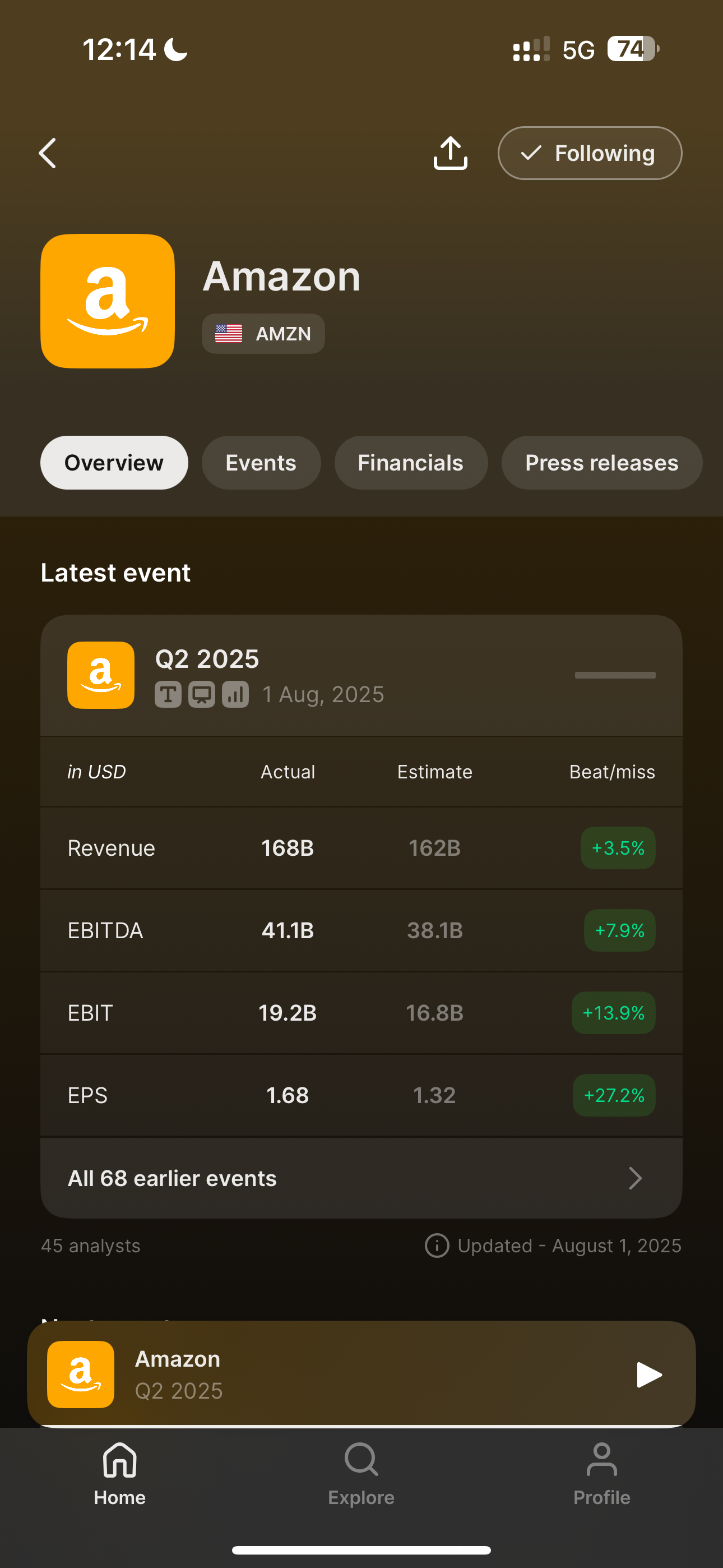723x1568 pixels.
Task: Select the Revenue row label
Action: pos(112,848)
